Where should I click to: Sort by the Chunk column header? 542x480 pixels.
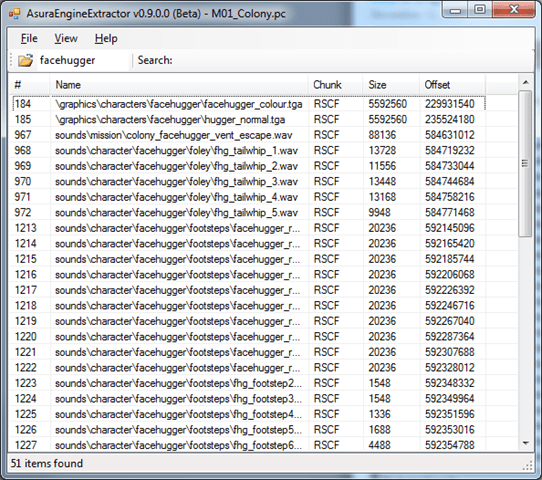[x=335, y=85]
